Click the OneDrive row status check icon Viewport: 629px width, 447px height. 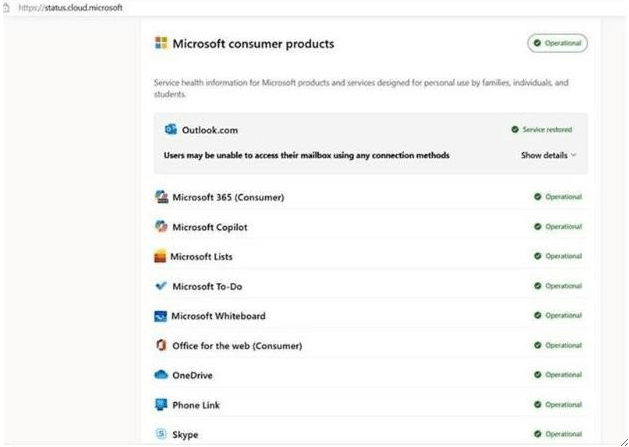tap(538, 375)
